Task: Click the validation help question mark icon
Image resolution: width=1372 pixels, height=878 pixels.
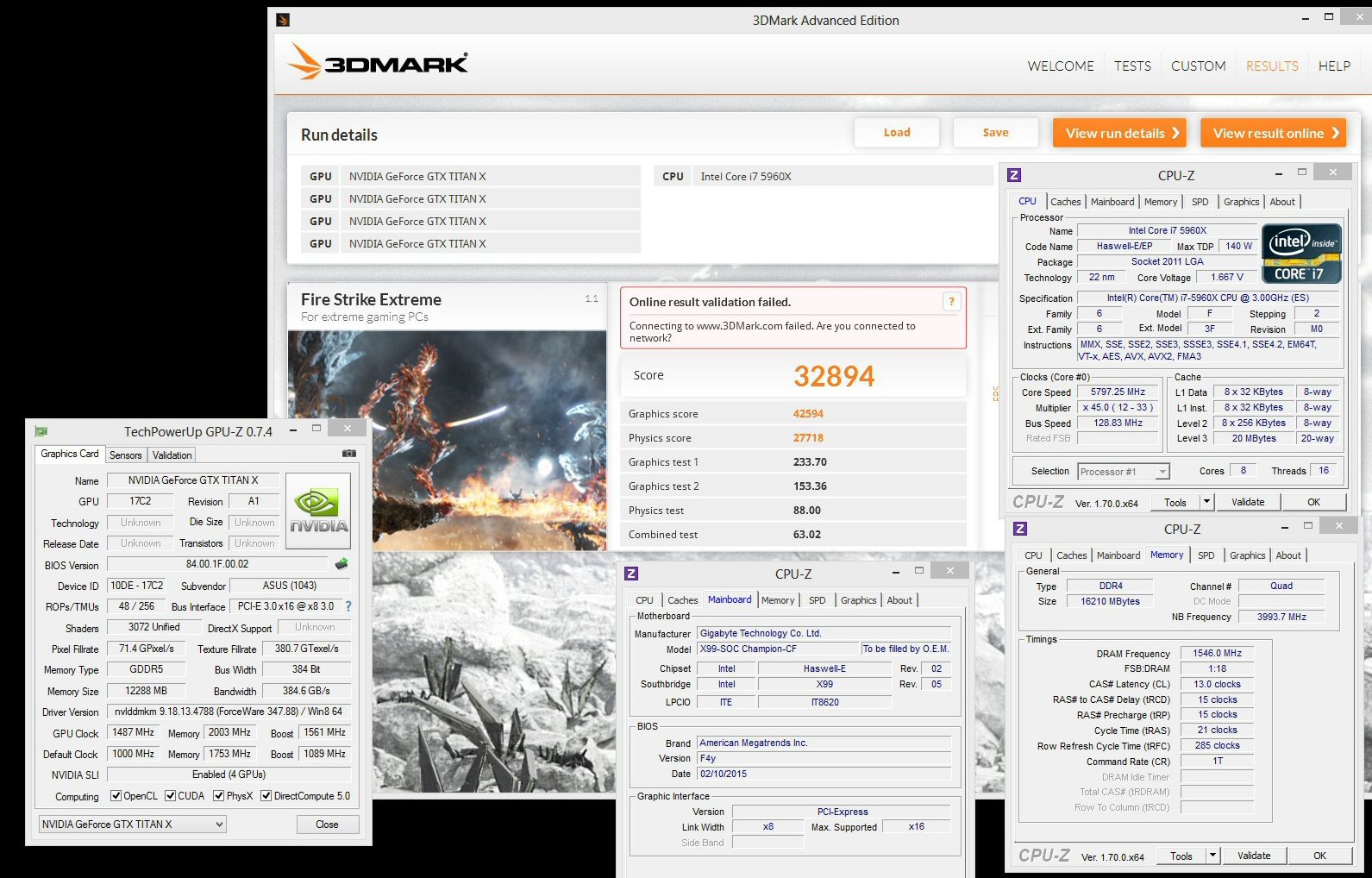Action: tap(951, 301)
